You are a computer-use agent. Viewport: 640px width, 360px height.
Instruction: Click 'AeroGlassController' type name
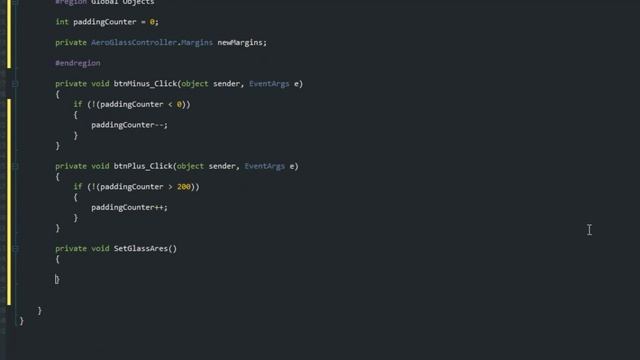click(134, 42)
